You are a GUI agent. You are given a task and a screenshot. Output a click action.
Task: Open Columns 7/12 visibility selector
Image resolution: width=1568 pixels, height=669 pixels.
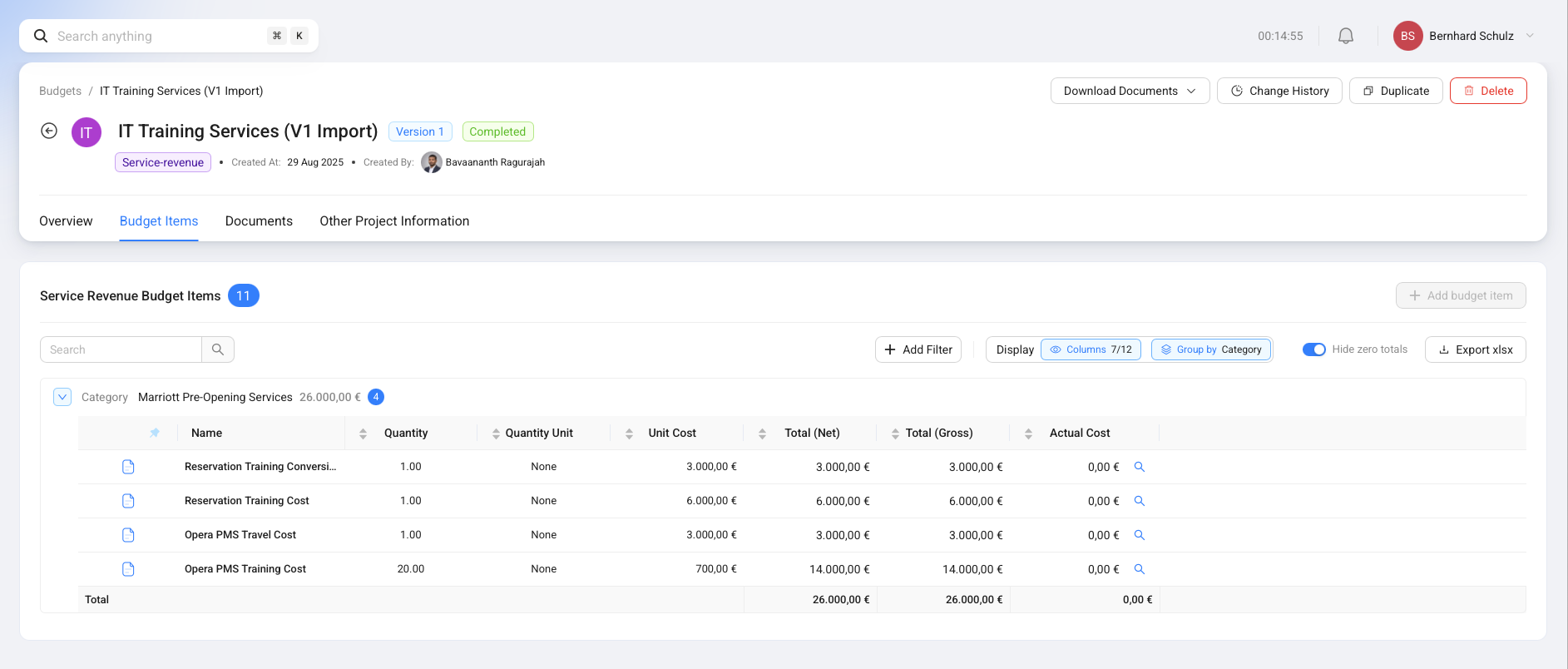pos(1091,349)
